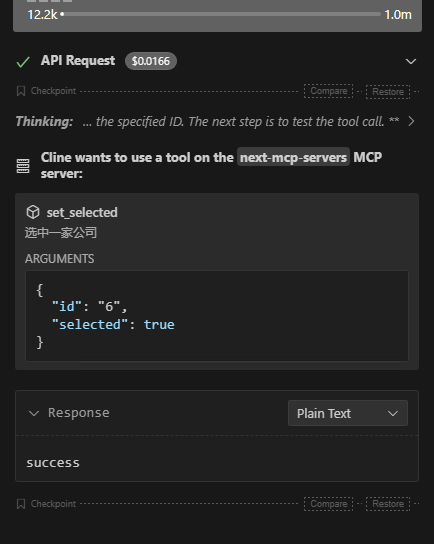Viewport: 434px width, 544px height.
Task: Click the next-mcp-servers server name tag
Action: point(293,158)
